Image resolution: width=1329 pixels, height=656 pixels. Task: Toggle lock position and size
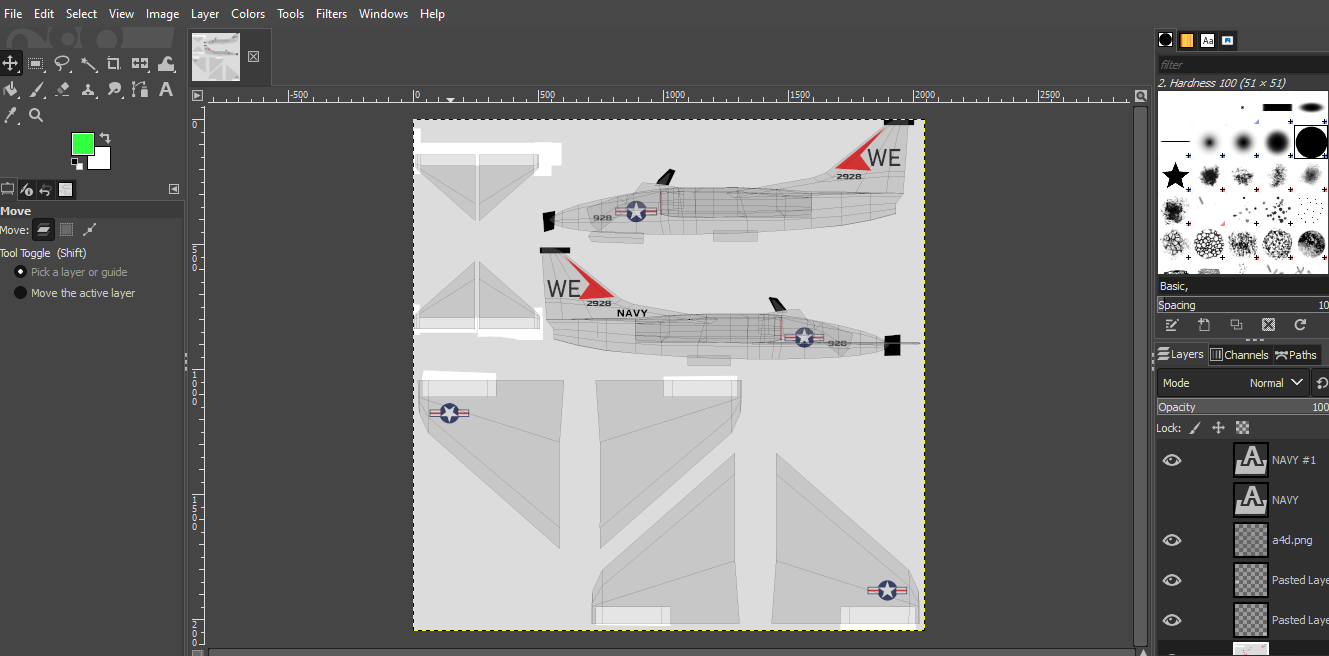click(x=1218, y=428)
